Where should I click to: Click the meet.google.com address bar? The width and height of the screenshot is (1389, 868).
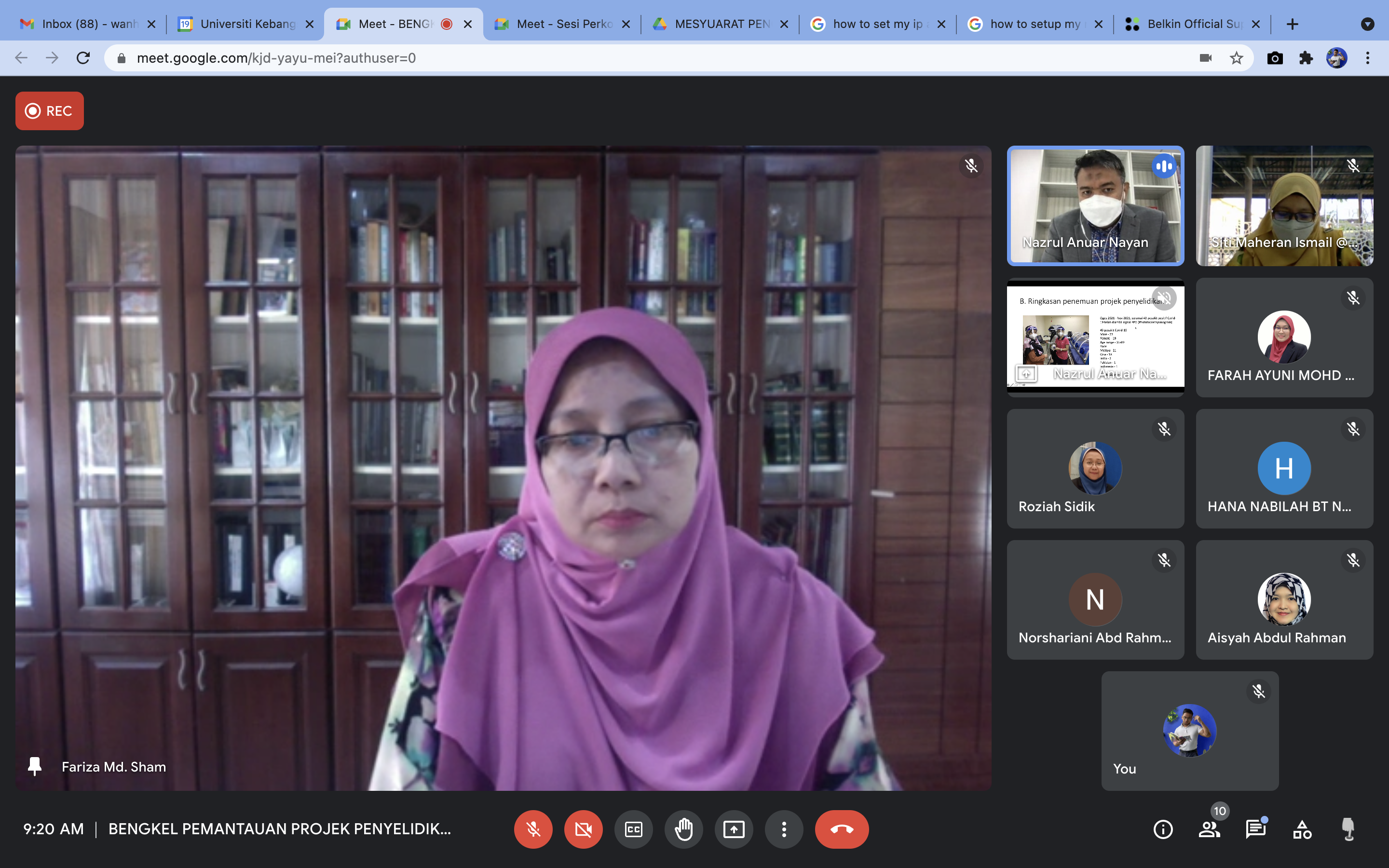point(631,58)
